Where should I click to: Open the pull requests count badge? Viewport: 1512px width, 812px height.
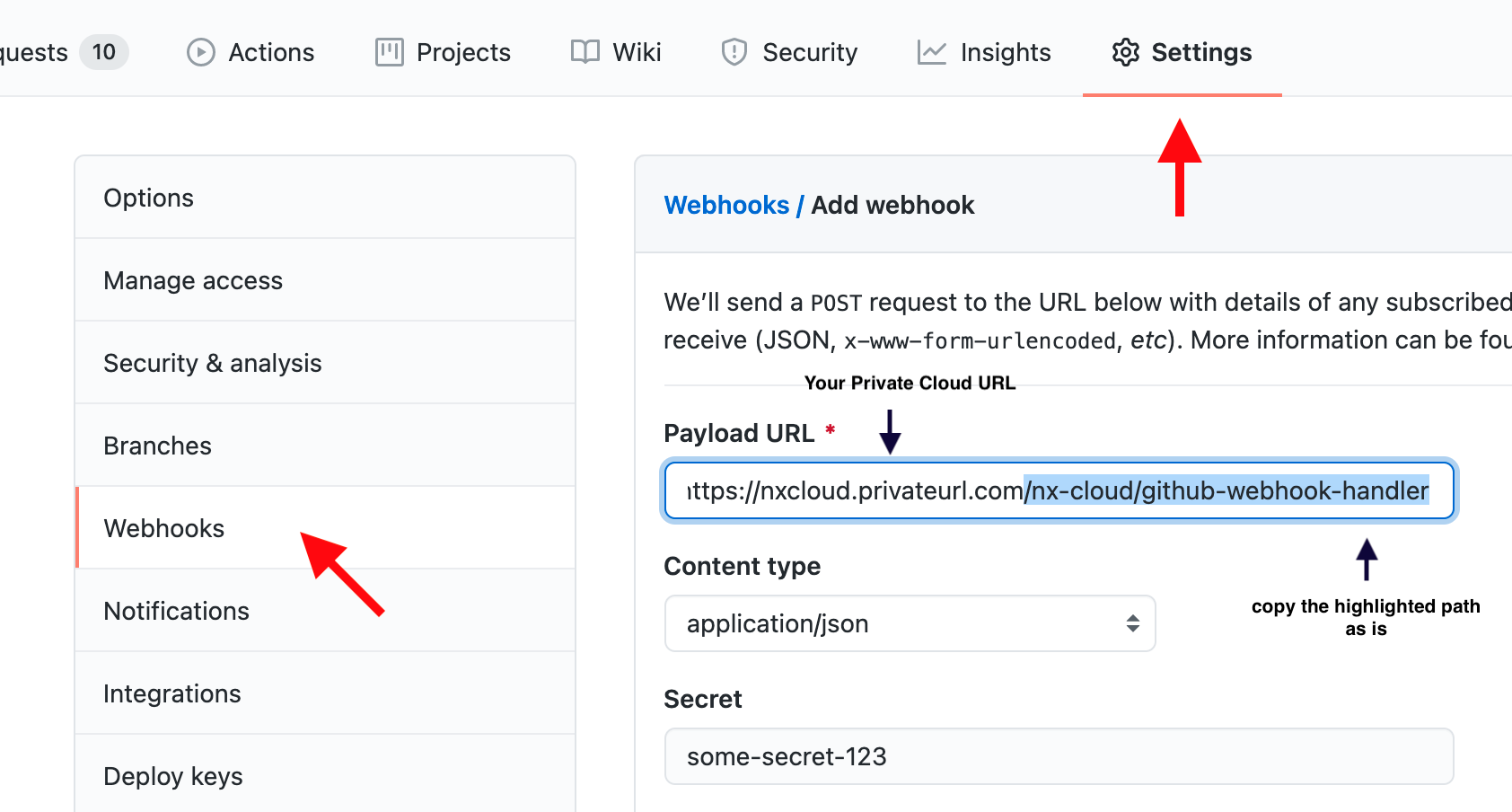(x=103, y=52)
